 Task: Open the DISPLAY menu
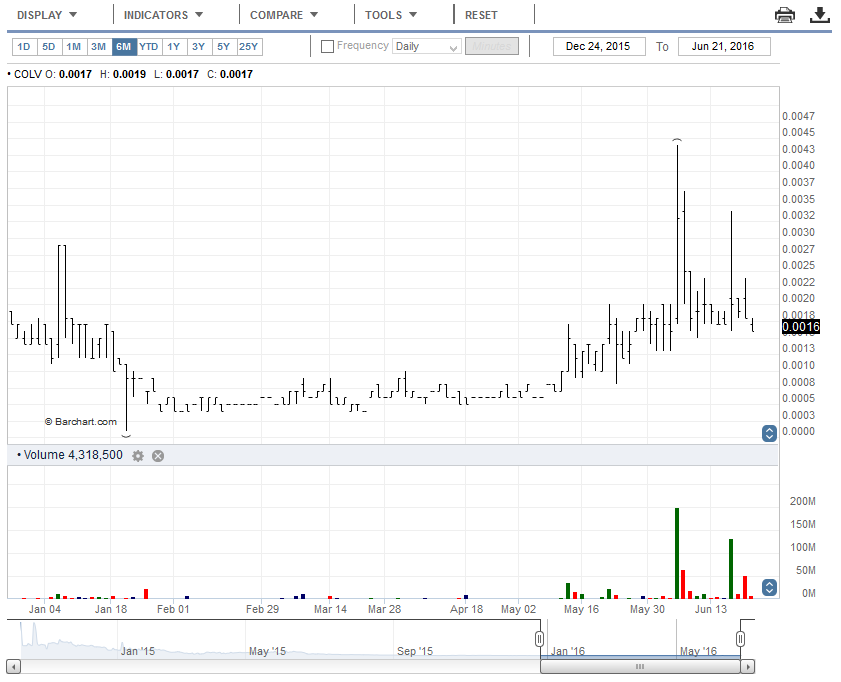point(47,15)
